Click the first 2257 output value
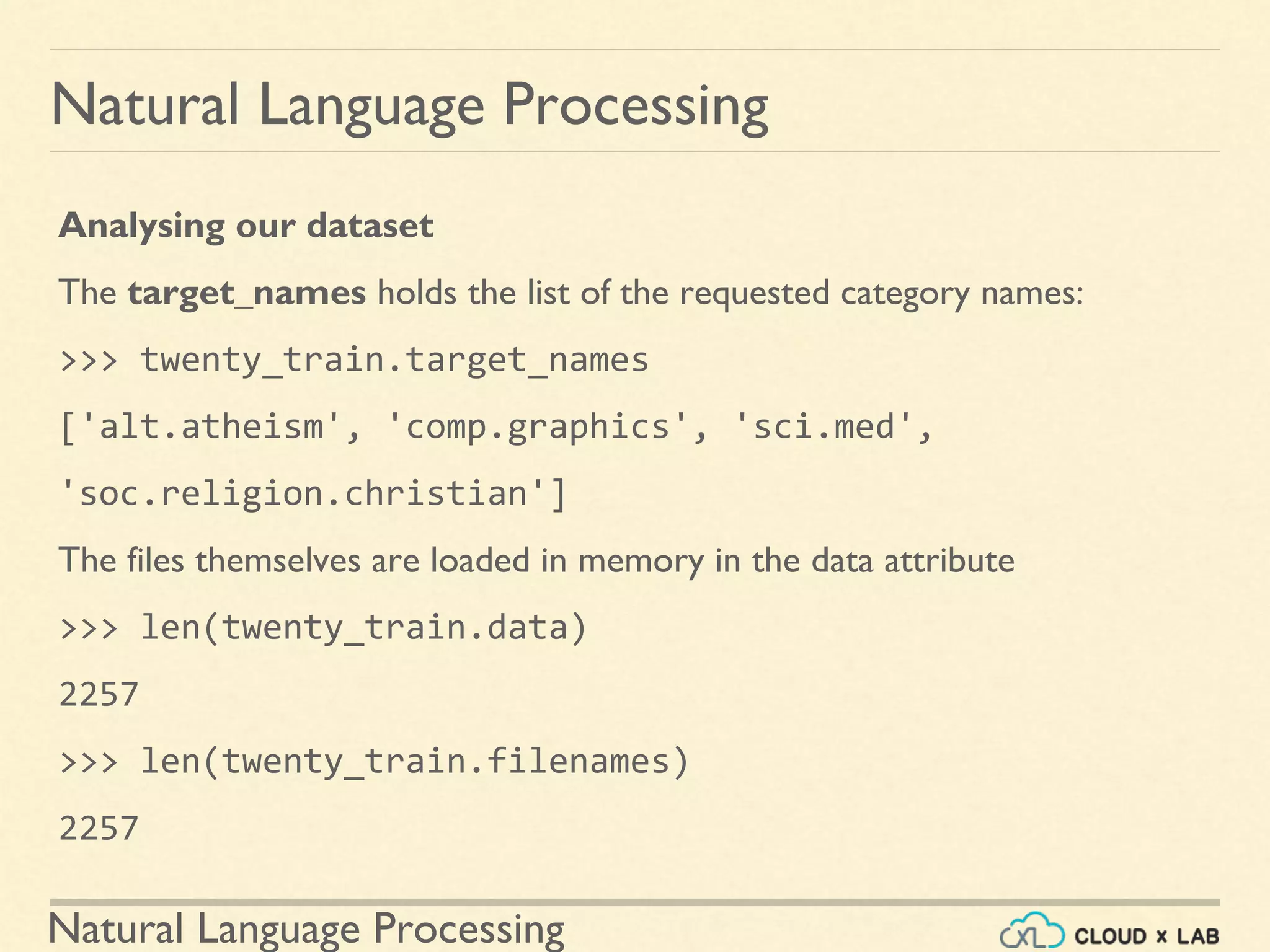 click(x=99, y=694)
